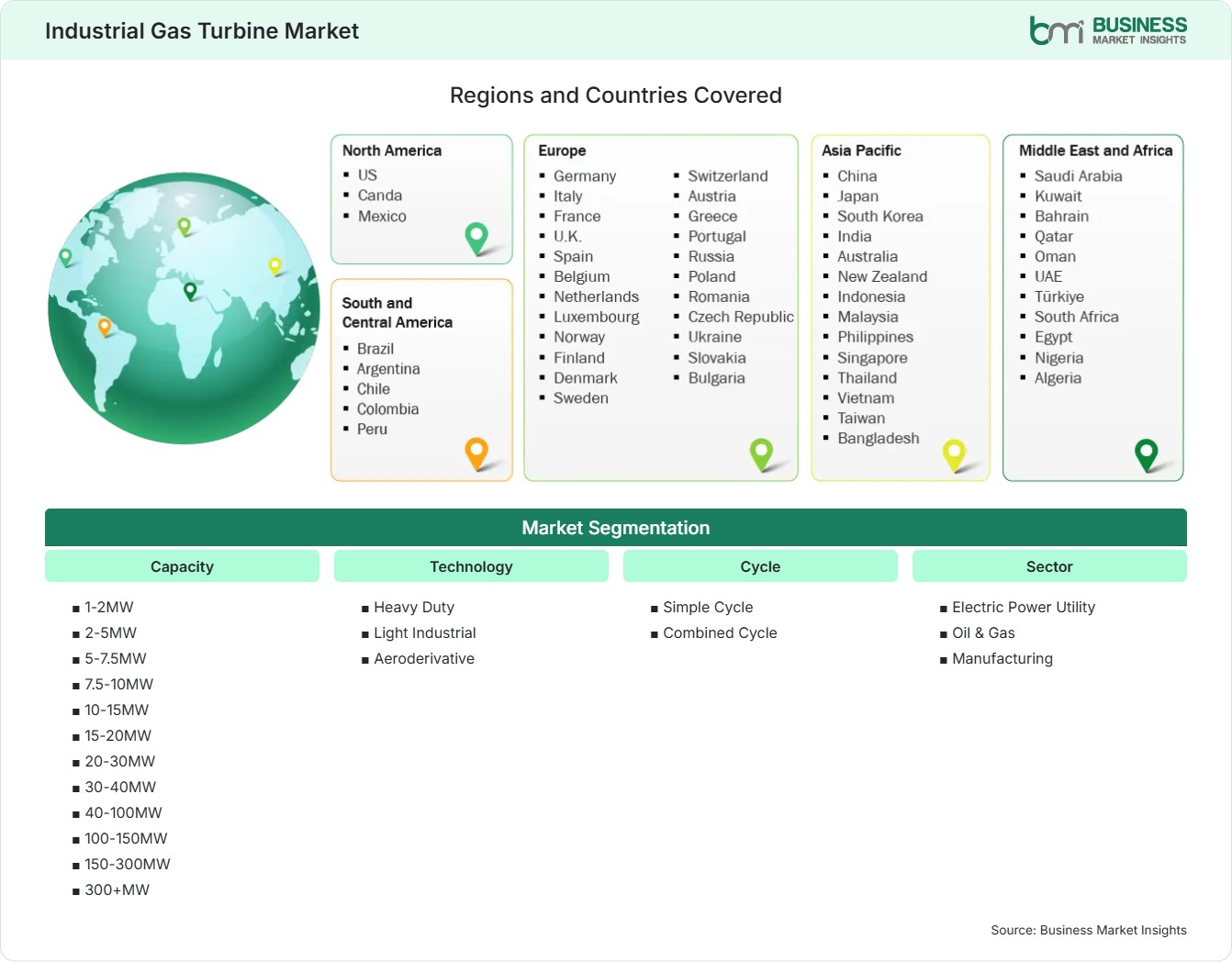Click the 'Industrial Gas Turbine Market' title
1232x962 pixels.
click(202, 31)
